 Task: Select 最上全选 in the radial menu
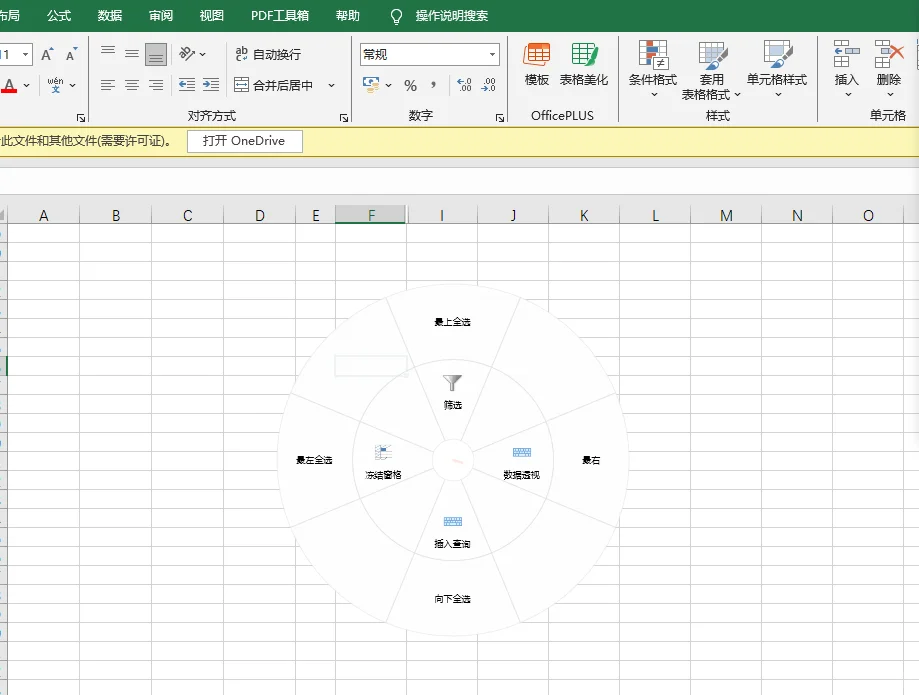[x=452, y=322]
